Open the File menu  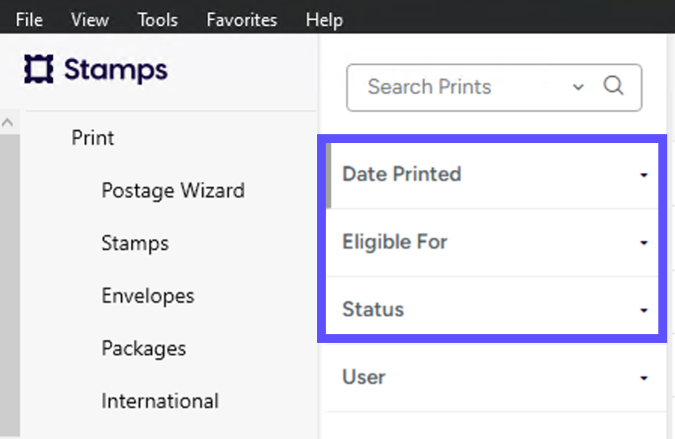(29, 20)
